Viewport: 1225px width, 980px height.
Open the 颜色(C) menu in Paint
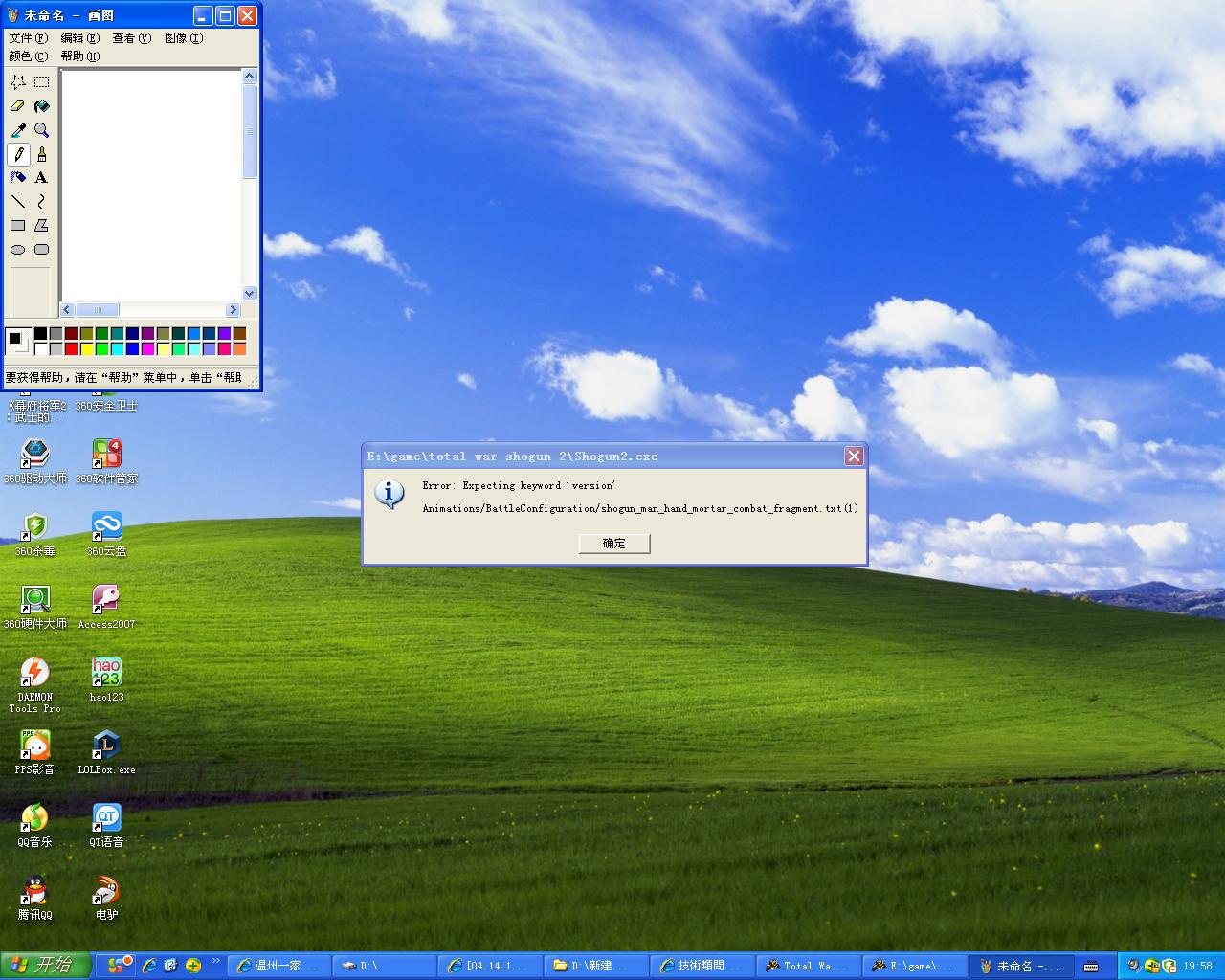pos(28,56)
